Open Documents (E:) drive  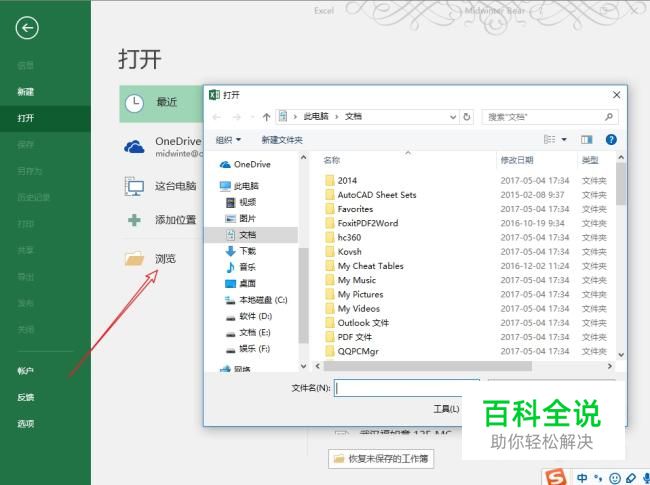tap(248, 332)
